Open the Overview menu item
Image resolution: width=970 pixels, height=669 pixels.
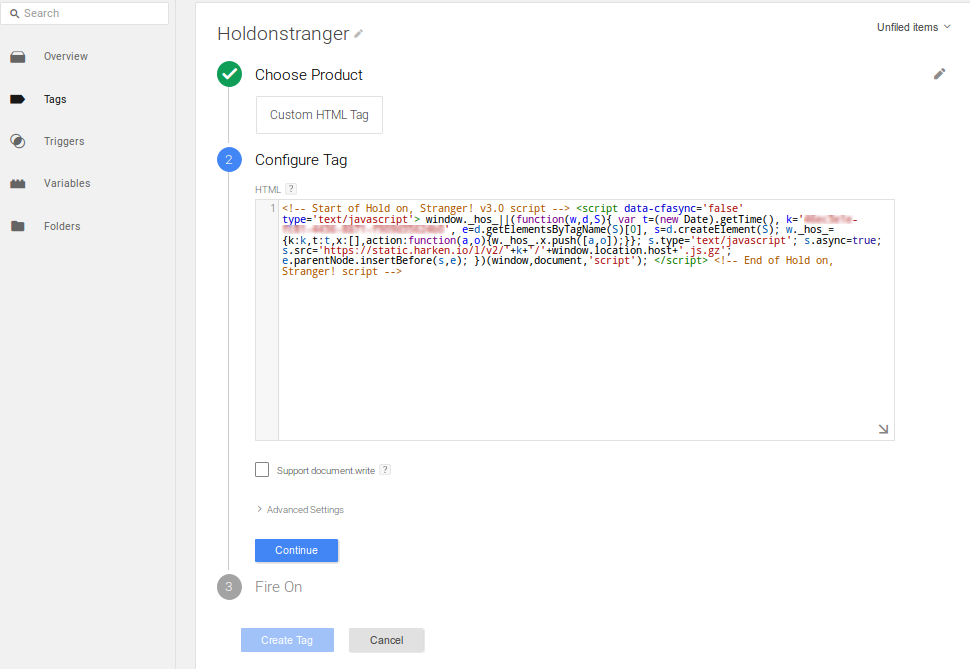pyautogui.click(x=66, y=56)
